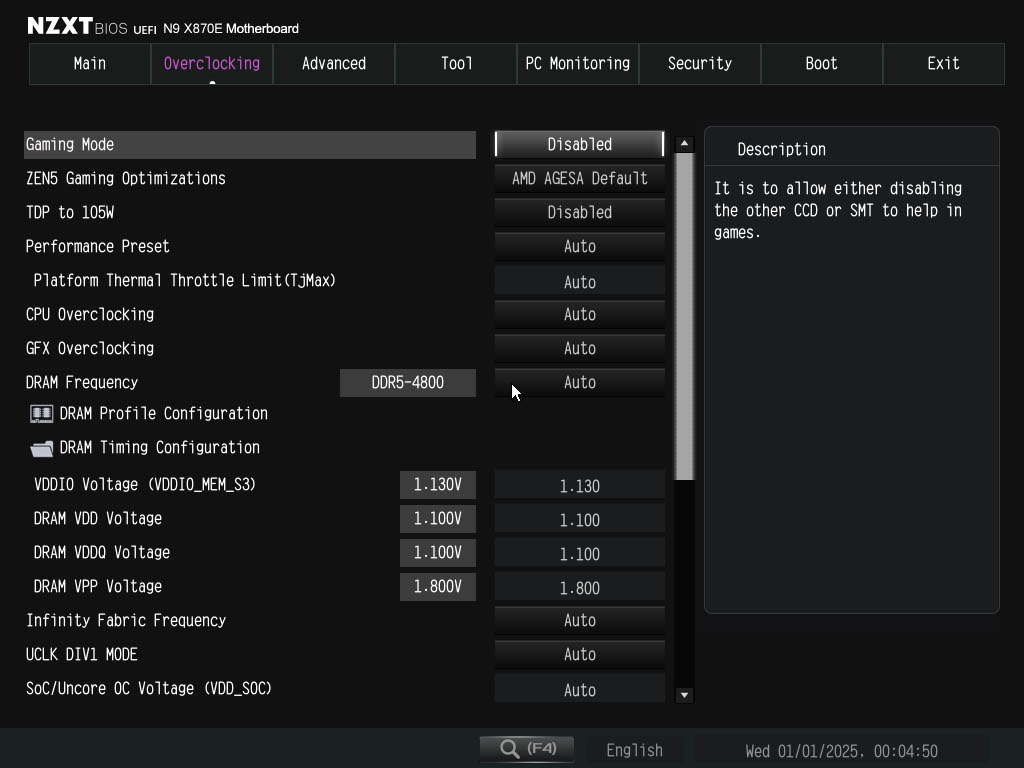The image size is (1024, 768).
Task: Open the Performance Preset Auto dropdown
Action: point(579,246)
